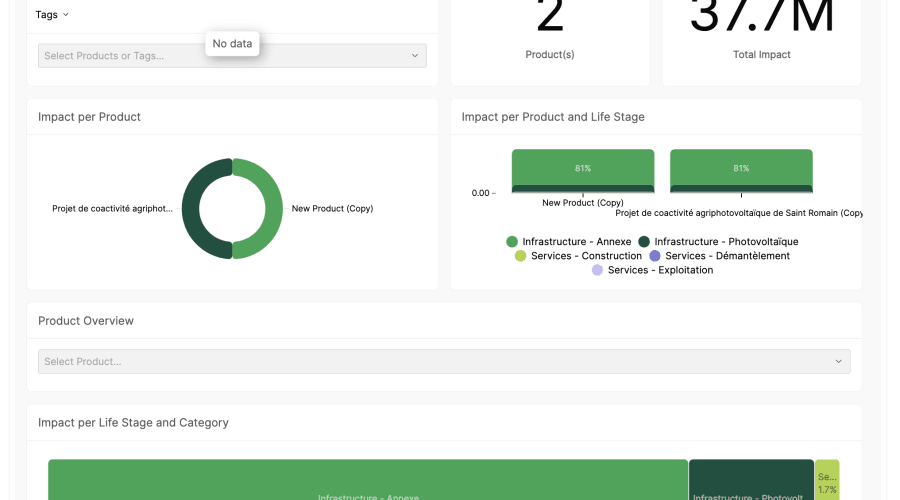Open Select Products or Tags combo box
The height and width of the screenshot is (500, 900).
click(x=232, y=56)
